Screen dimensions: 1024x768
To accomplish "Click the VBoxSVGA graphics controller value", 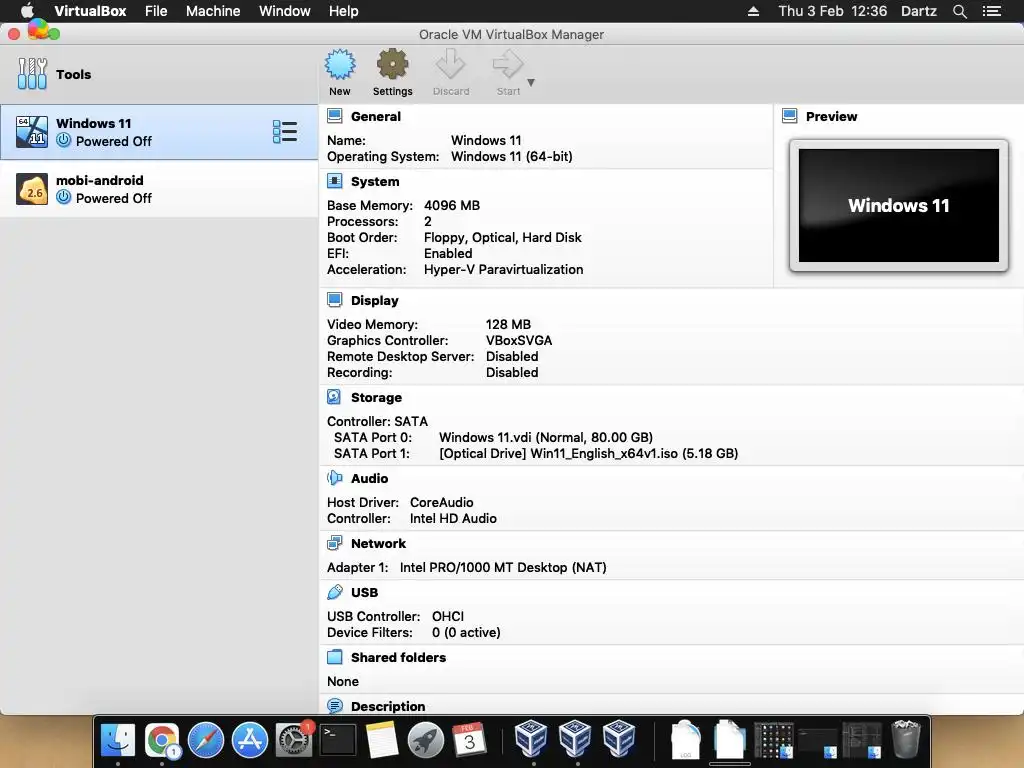I will click(x=519, y=340).
